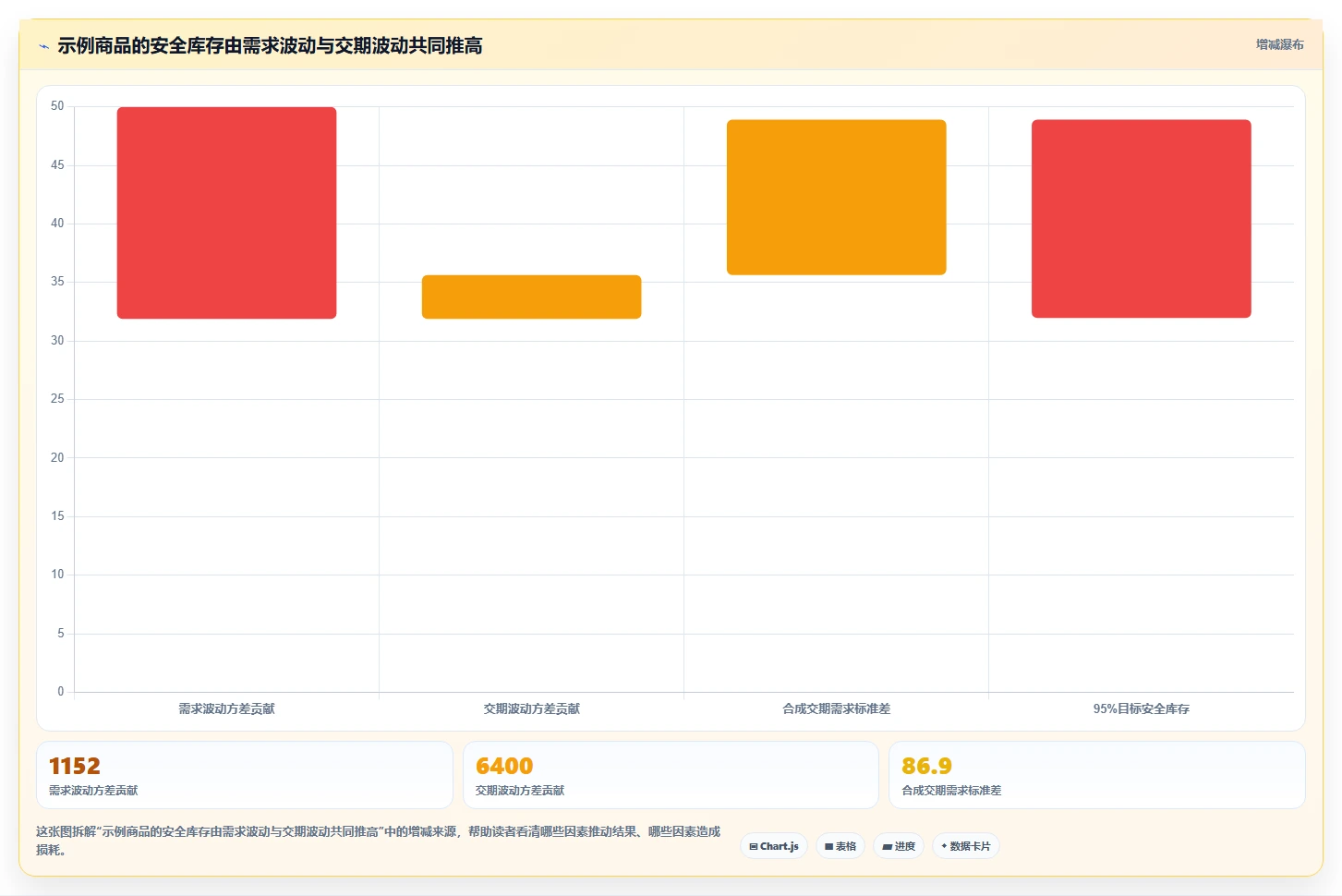Viewport: 1342px width, 896px height.
Task: Click the red 需求波动方差贡献 bar
Action: (x=226, y=212)
